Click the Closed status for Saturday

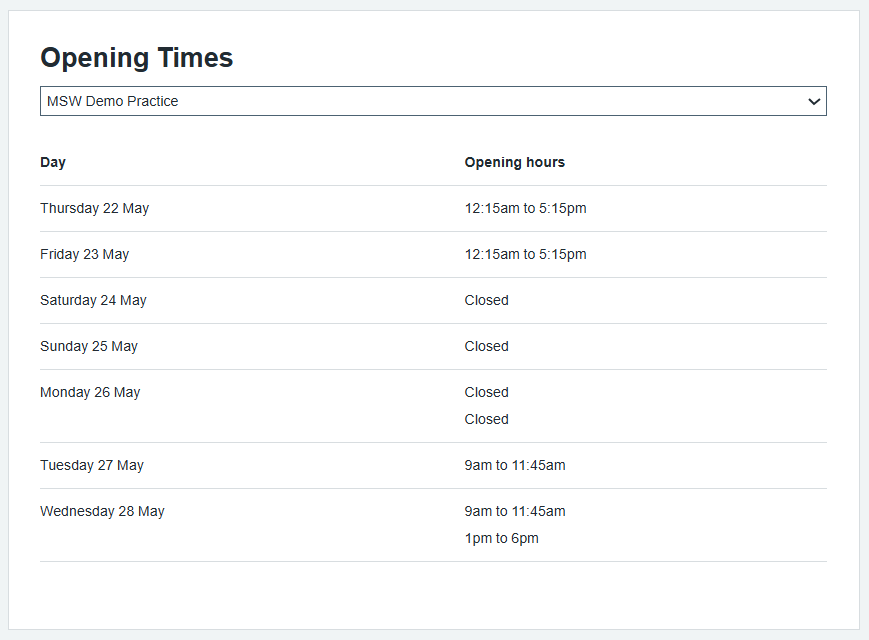tap(486, 300)
